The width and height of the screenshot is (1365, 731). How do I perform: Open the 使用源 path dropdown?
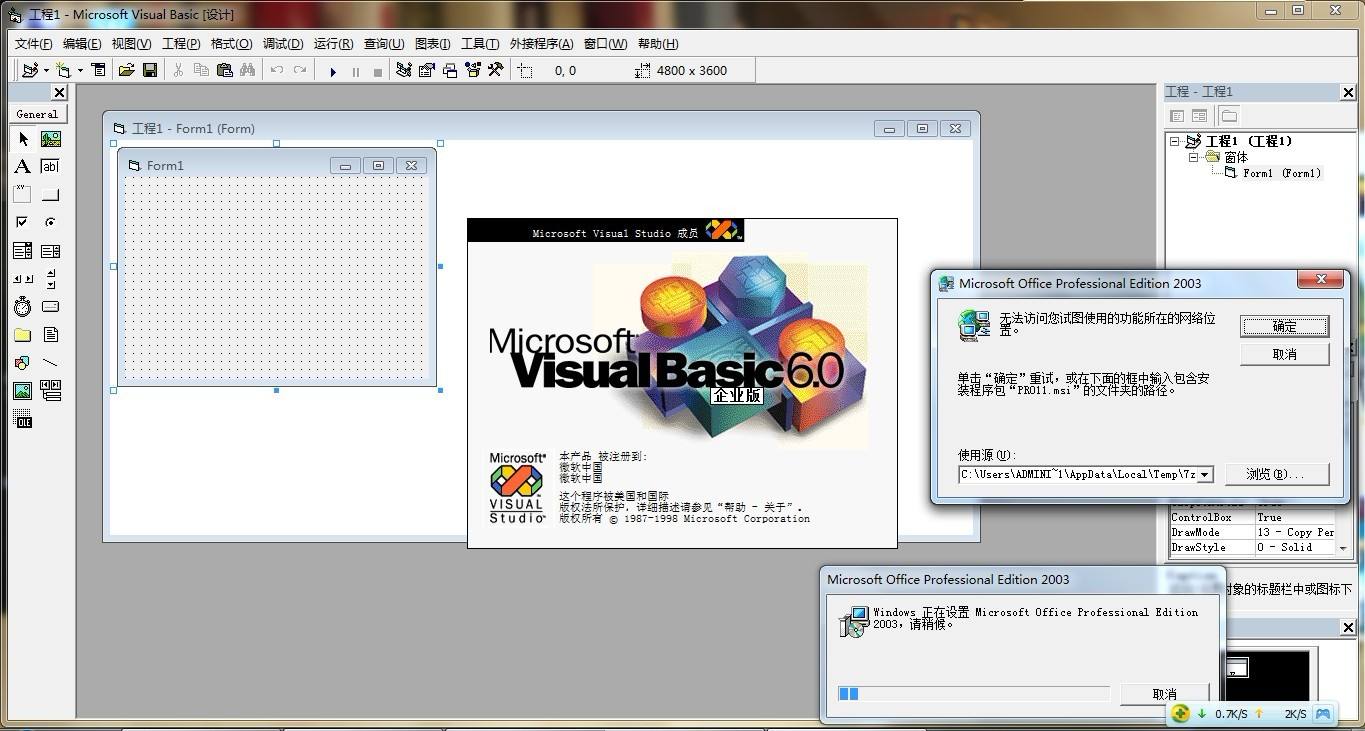pyautogui.click(x=1205, y=474)
